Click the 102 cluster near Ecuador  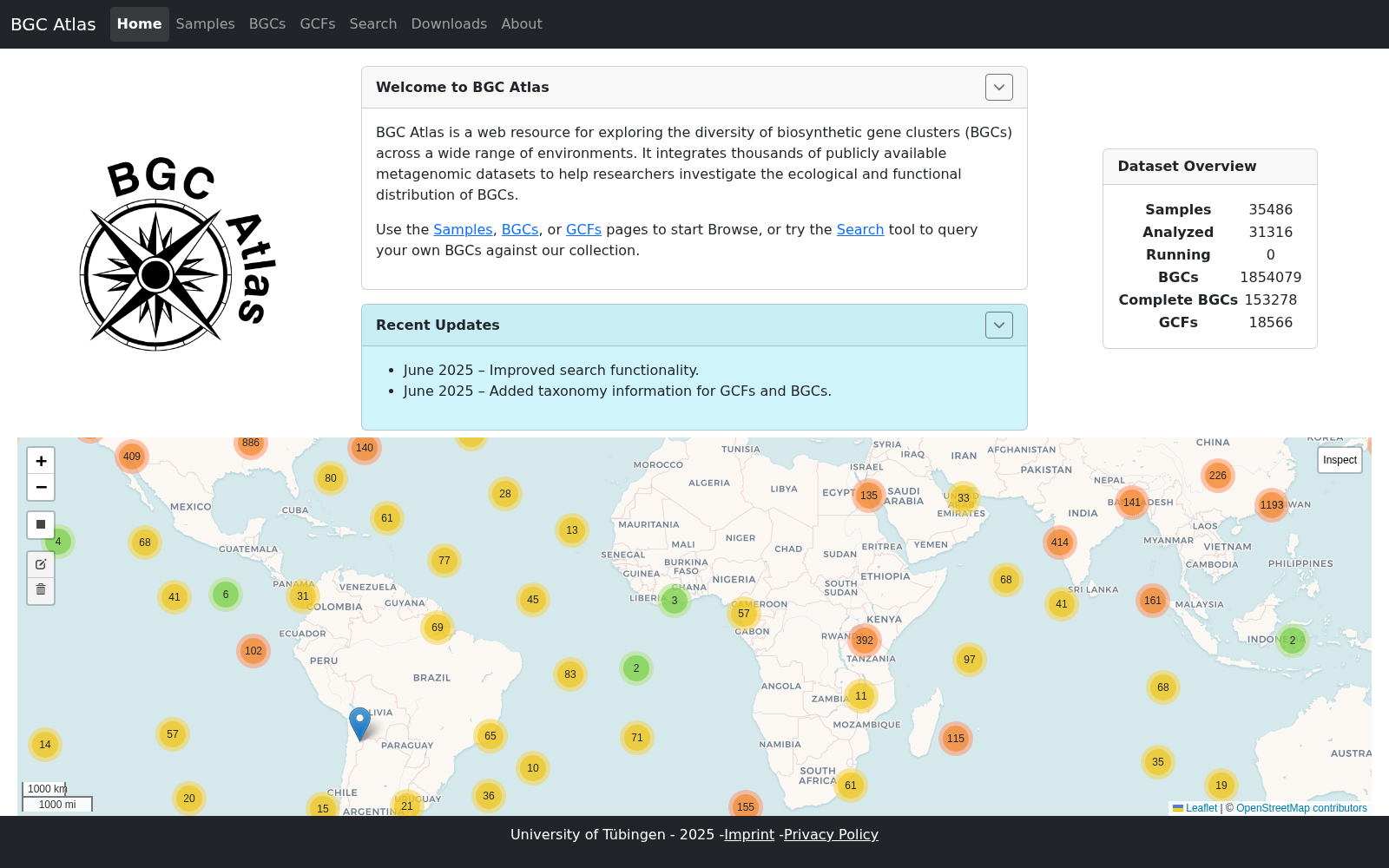[253, 651]
